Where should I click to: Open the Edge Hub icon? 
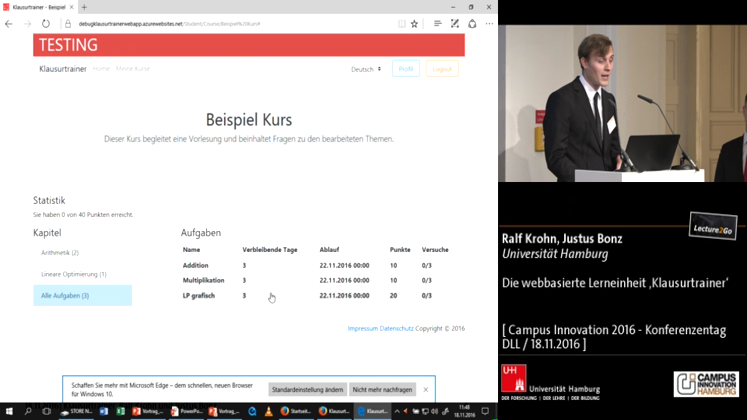437,23
